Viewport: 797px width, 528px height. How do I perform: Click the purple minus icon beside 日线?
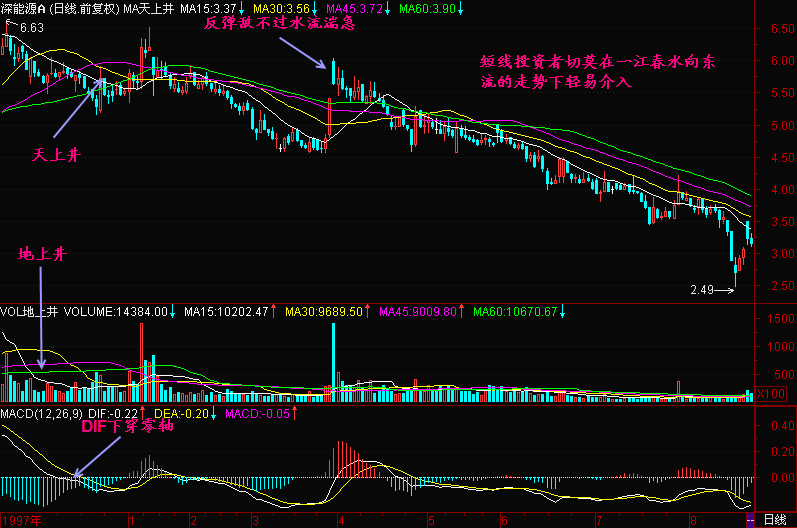(750, 520)
